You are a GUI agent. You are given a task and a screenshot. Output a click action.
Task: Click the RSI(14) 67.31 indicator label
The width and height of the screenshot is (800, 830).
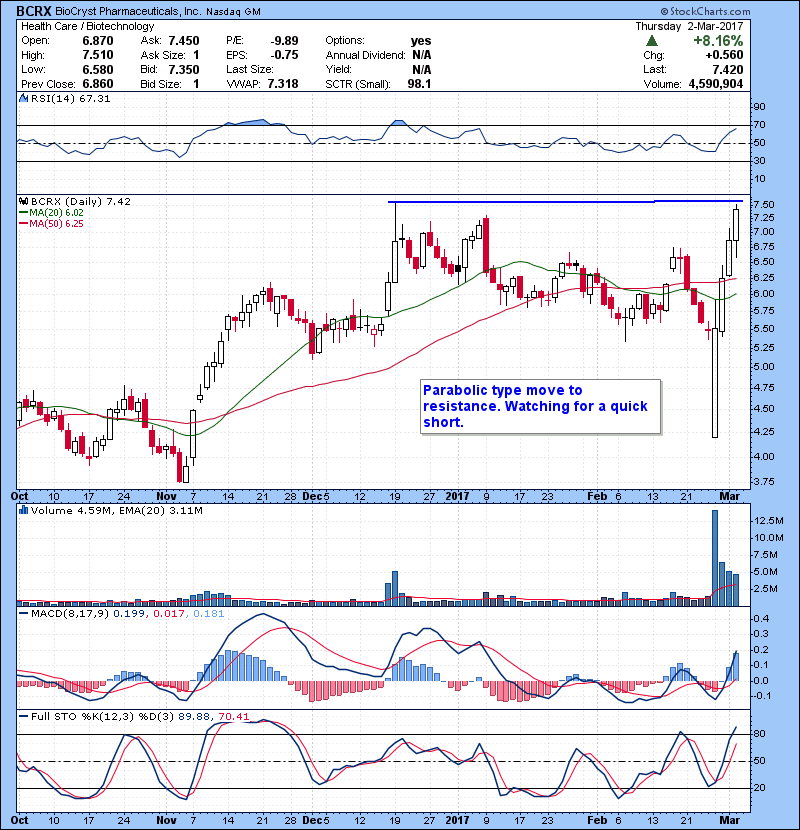point(70,98)
